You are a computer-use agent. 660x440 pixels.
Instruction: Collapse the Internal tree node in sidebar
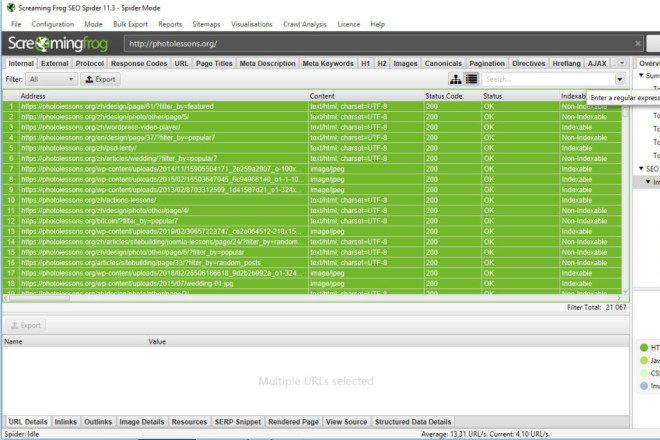click(648, 181)
